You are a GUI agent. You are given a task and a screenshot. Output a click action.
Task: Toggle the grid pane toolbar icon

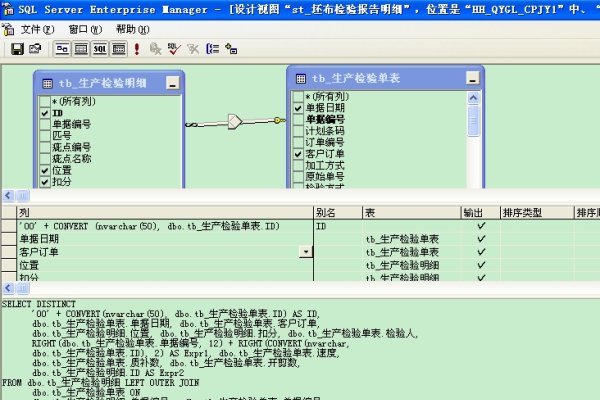click(81, 49)
